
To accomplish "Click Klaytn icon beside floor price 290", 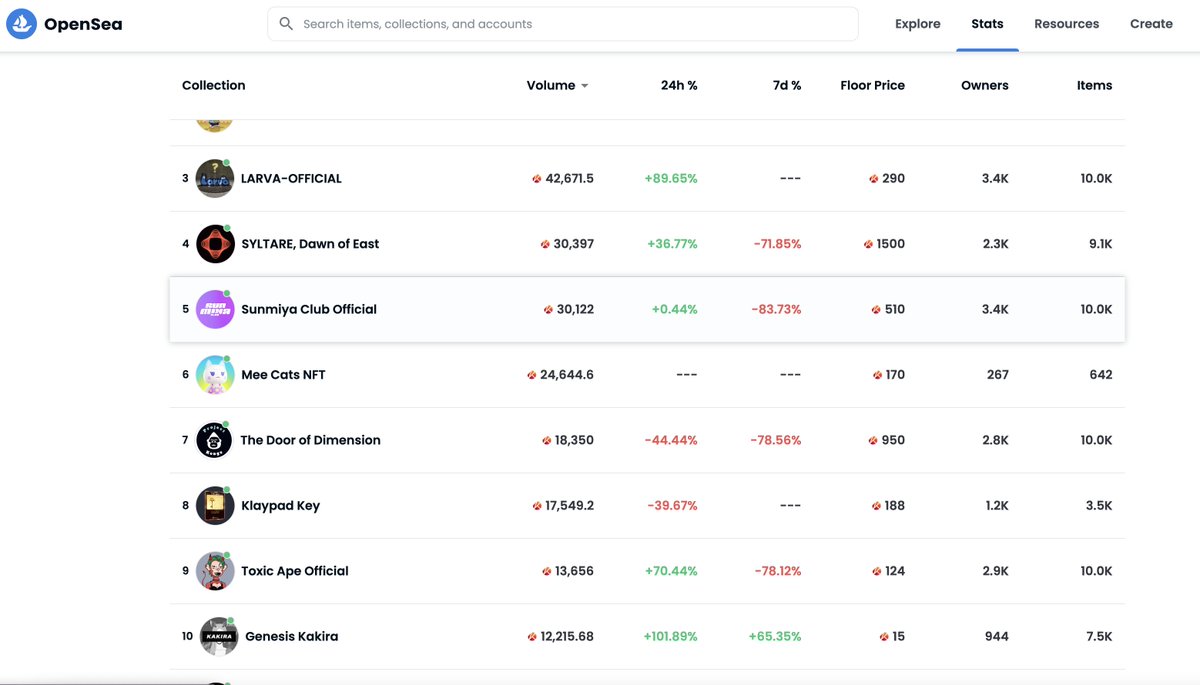I will click(x=874, y=179).
